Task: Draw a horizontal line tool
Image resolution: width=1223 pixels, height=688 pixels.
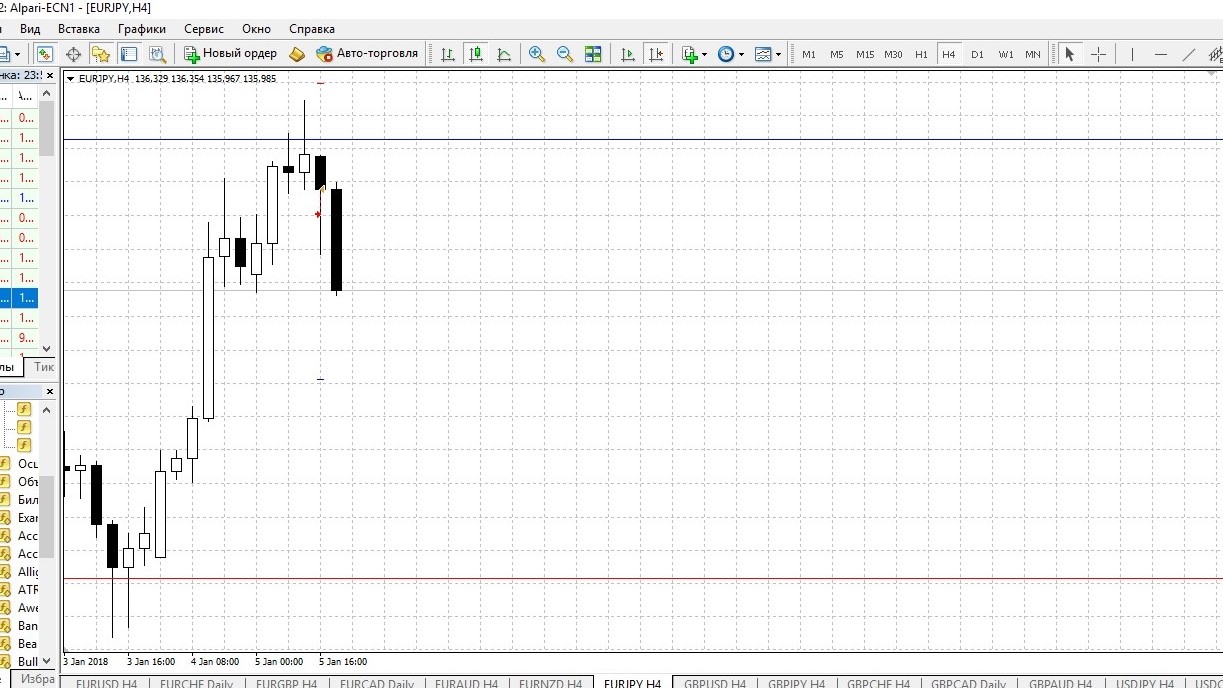Action: click(x=1161, y=54)
